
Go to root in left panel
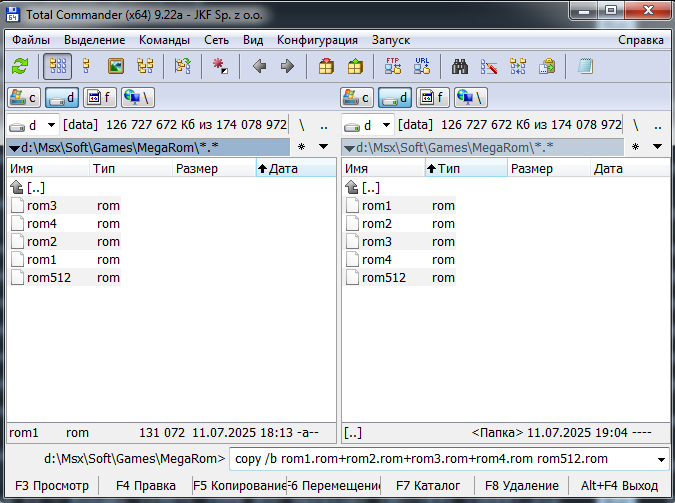pyautogui.click(x=302, y=125)
